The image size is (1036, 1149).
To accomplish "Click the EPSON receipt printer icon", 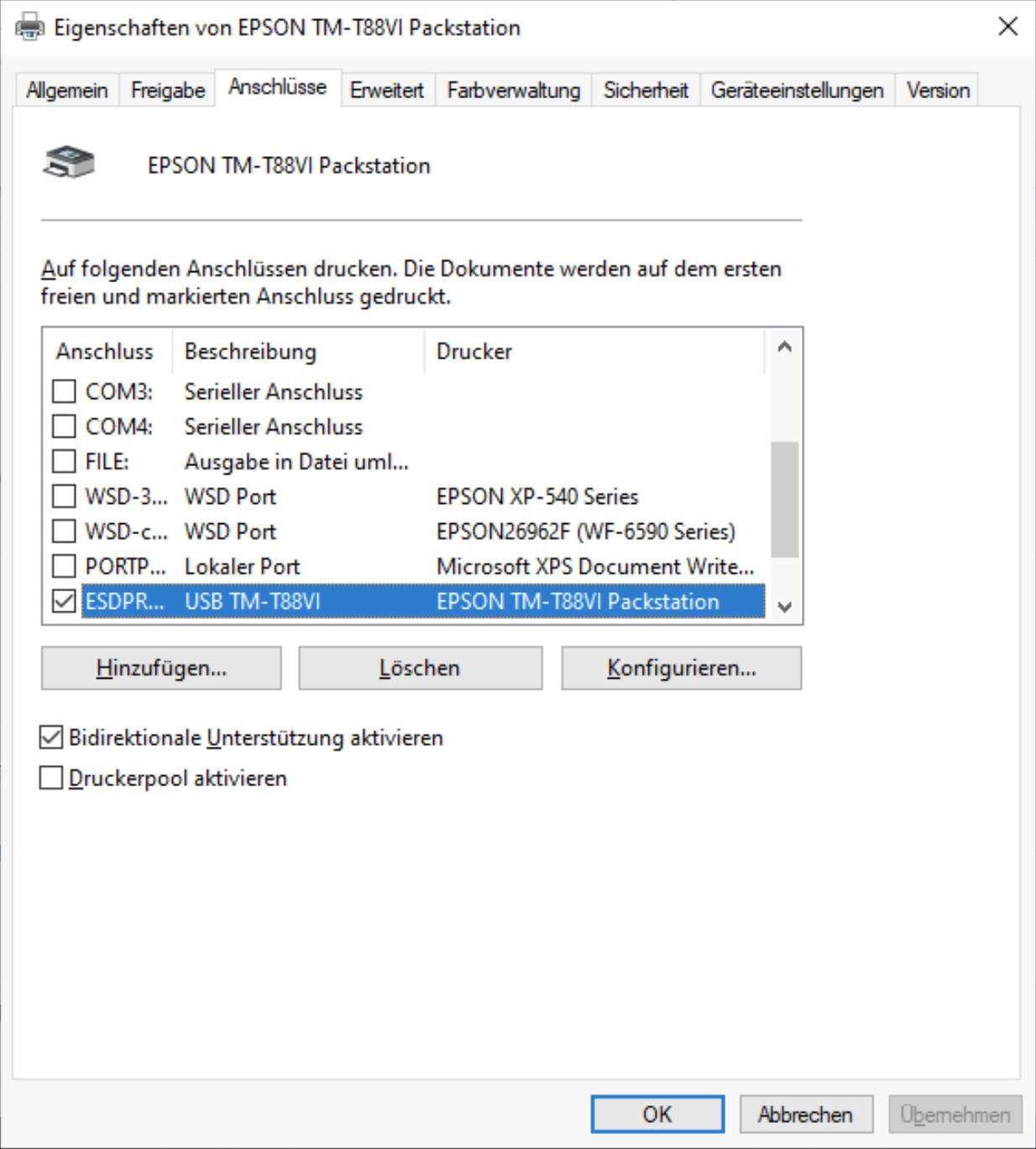I will (x=69, y=162).
